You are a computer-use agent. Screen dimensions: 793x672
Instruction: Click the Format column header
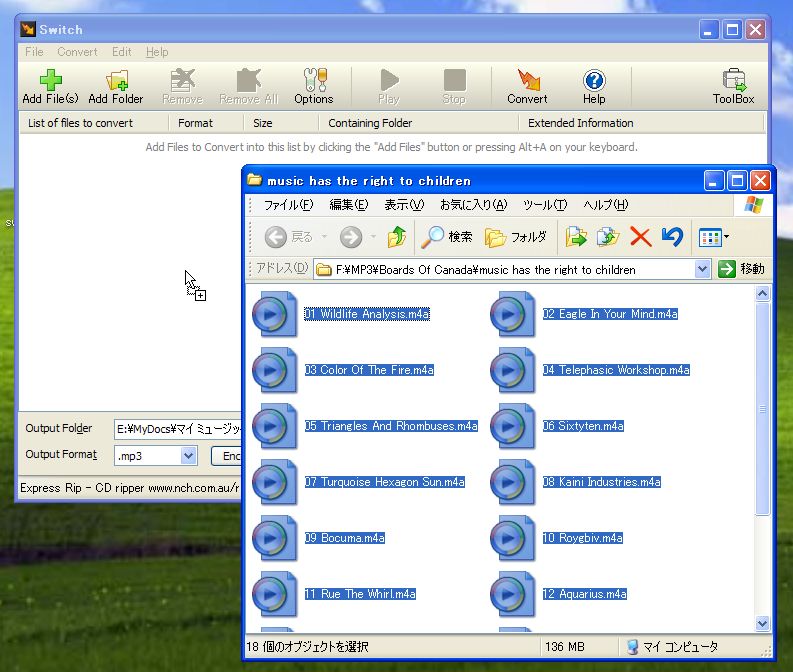point(206,123)
